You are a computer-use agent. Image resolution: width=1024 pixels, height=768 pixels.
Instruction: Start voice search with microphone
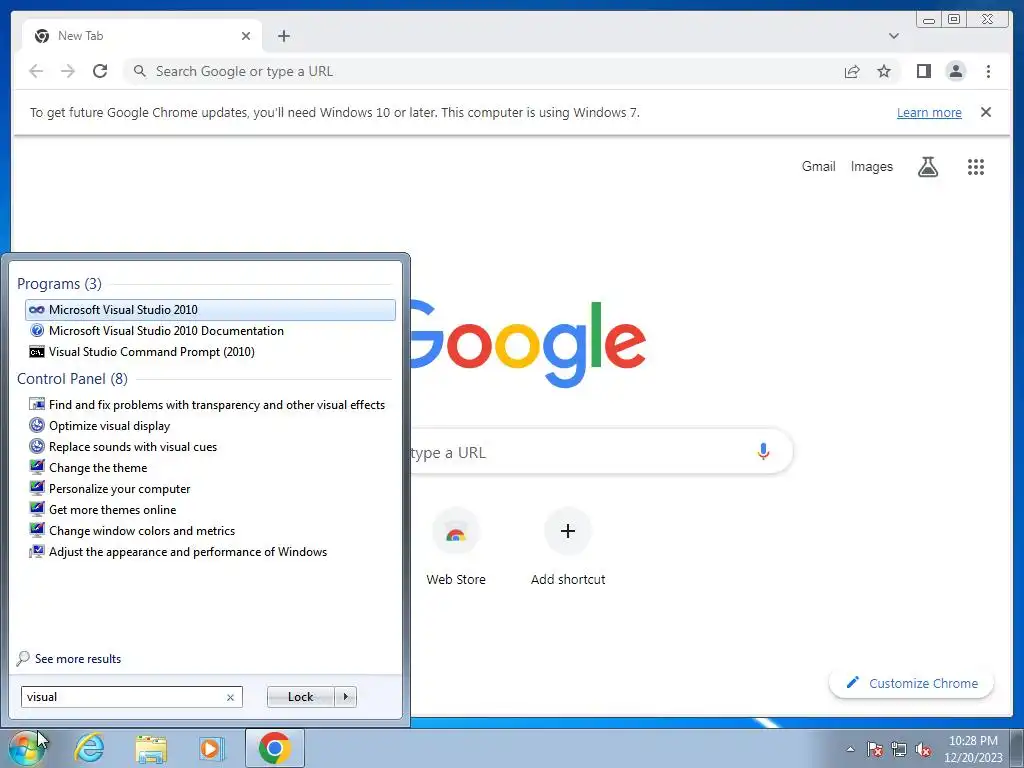tap(763, 451)
